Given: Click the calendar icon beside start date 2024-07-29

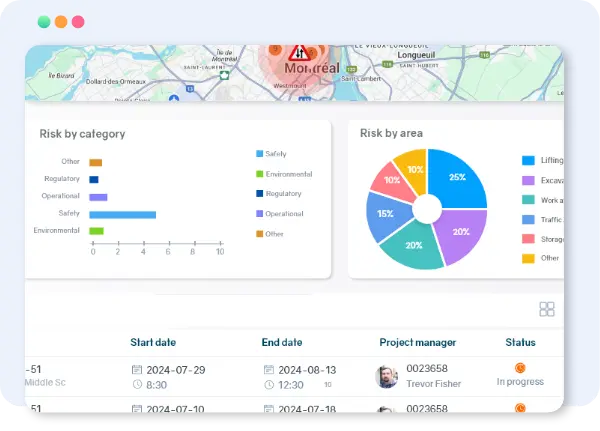Looking at the screenshot, I should 137,370.
